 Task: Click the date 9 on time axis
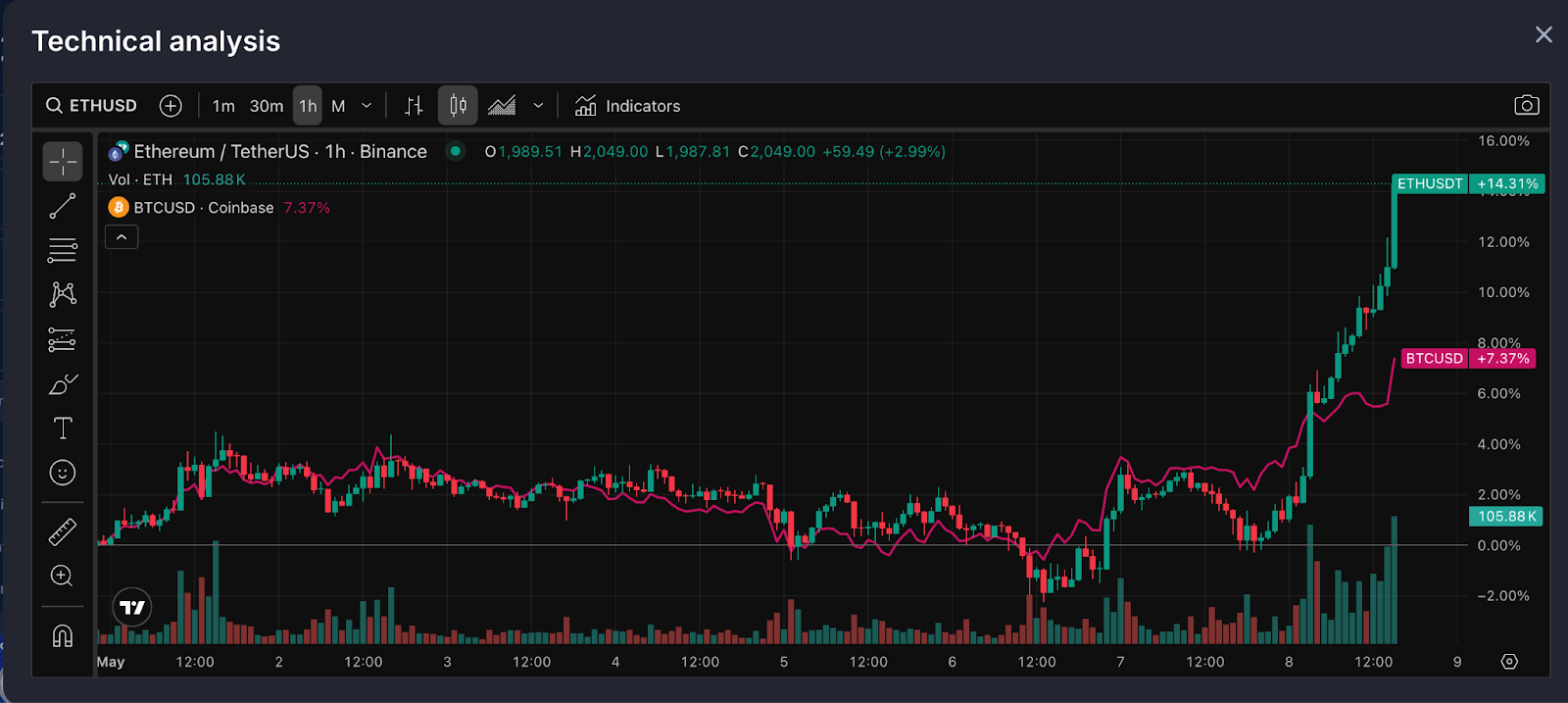(1457, 662)
